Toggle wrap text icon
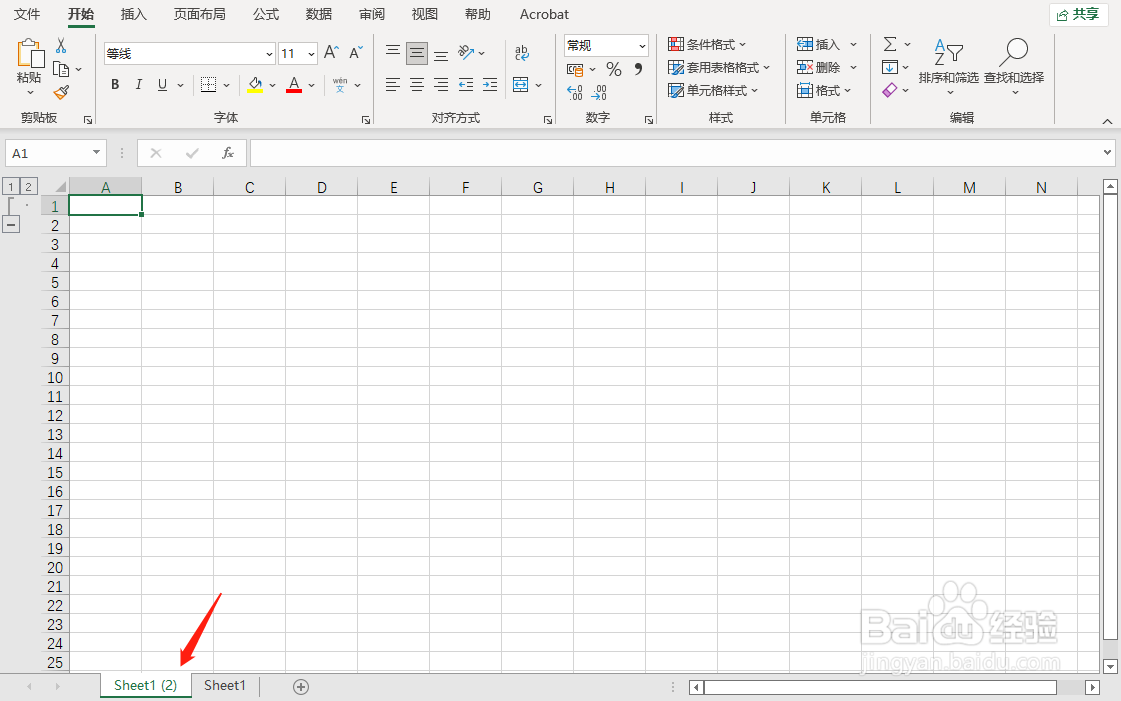Viewport: 1121px width, 701px height. 522,52
